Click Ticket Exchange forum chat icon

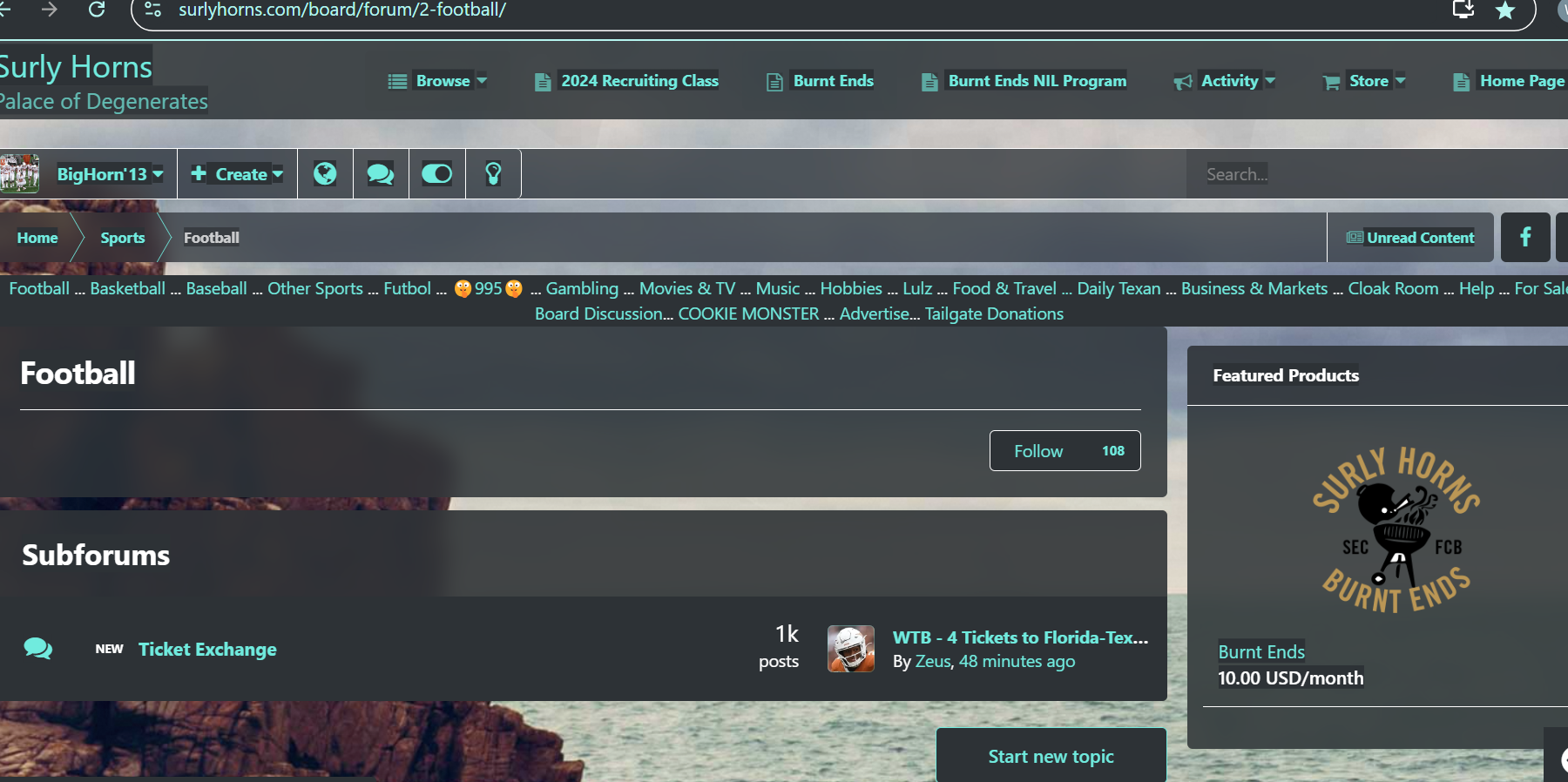(x=38, y=649)
